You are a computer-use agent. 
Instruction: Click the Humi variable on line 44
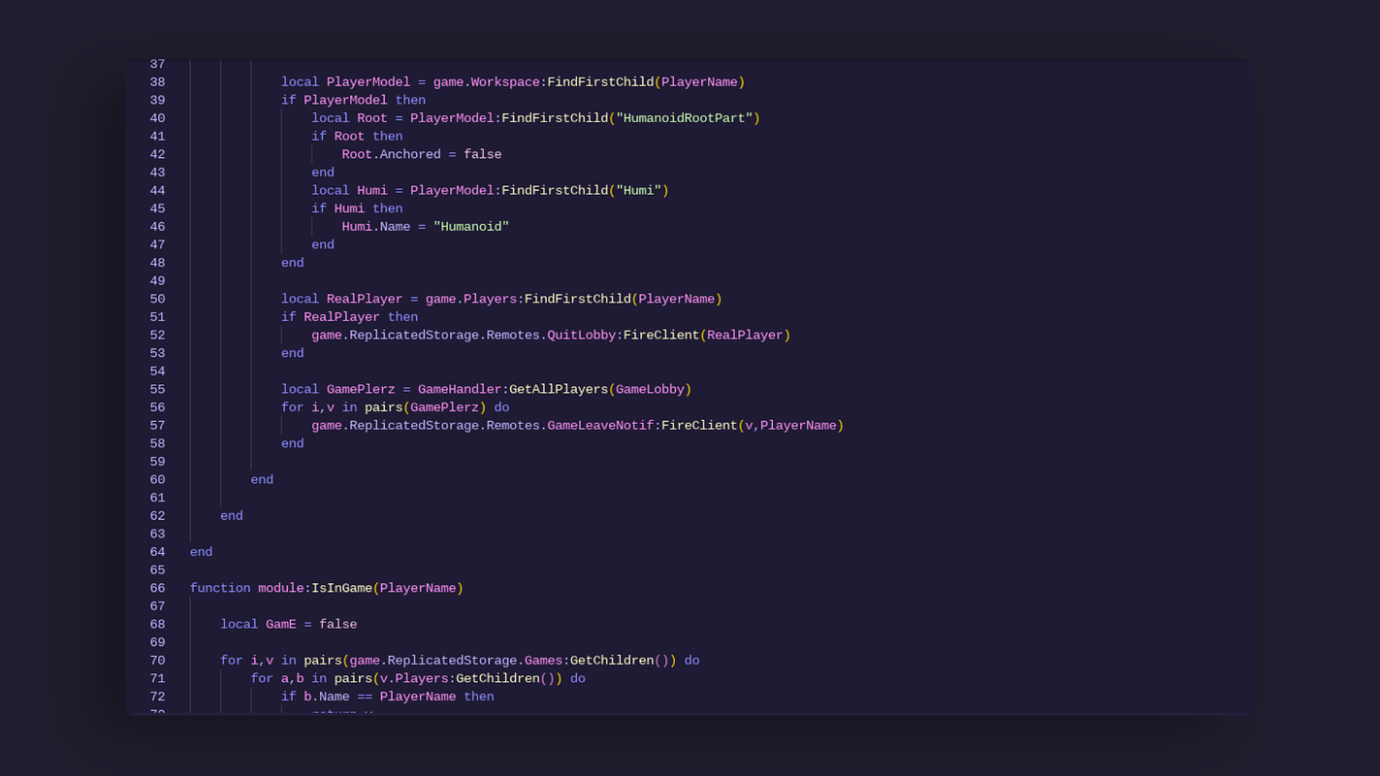click(371, 190)
